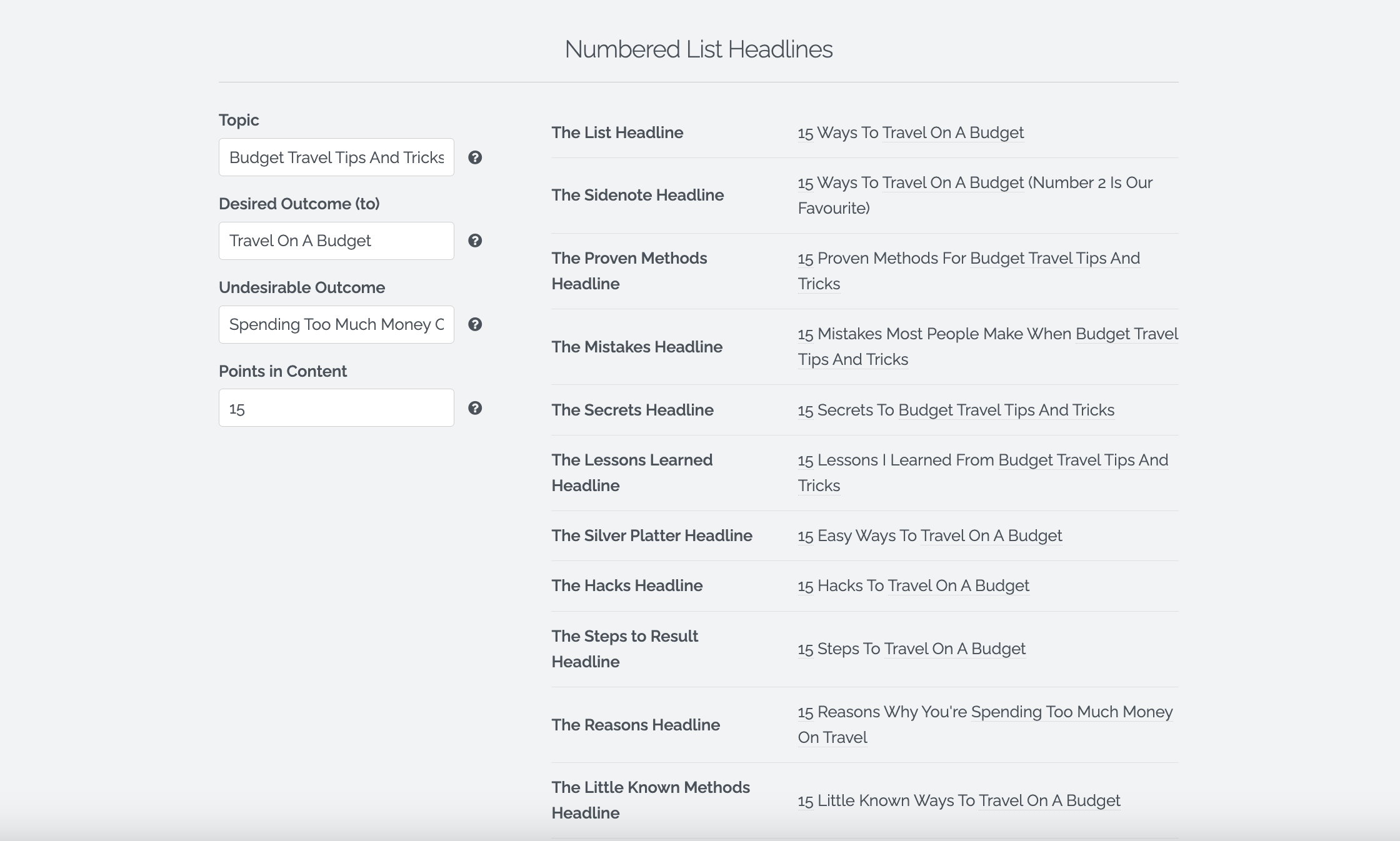The image size is (1400, 841).
Task: Click the Points in Content number field
Action: click(x=336, y=408)
